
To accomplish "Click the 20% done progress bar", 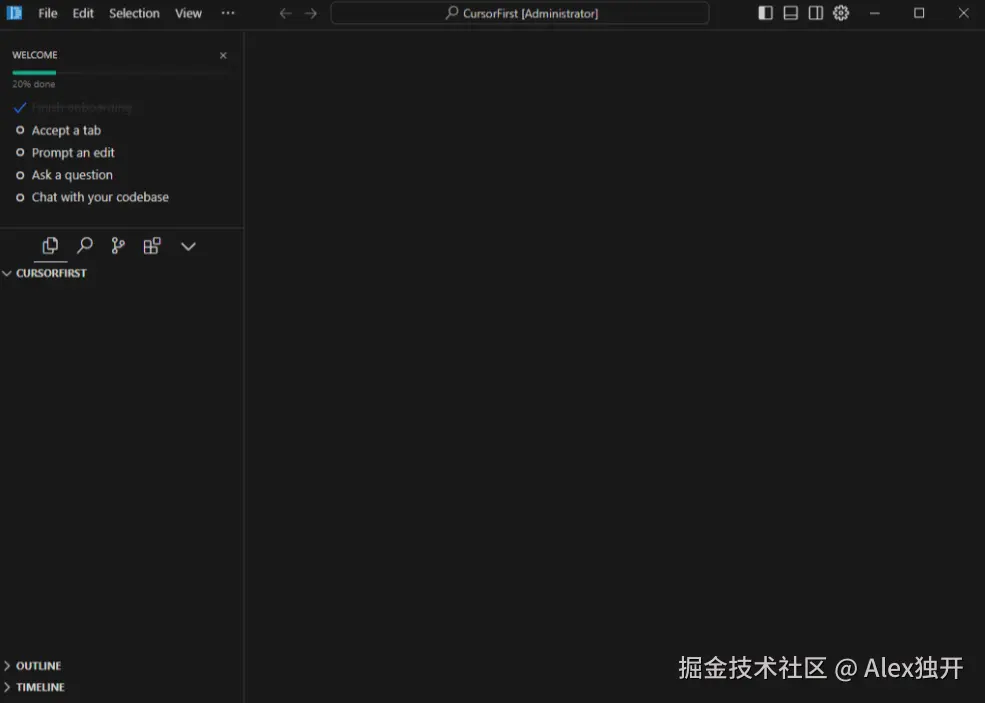I will pyautogui.click(x=122, y=73).
